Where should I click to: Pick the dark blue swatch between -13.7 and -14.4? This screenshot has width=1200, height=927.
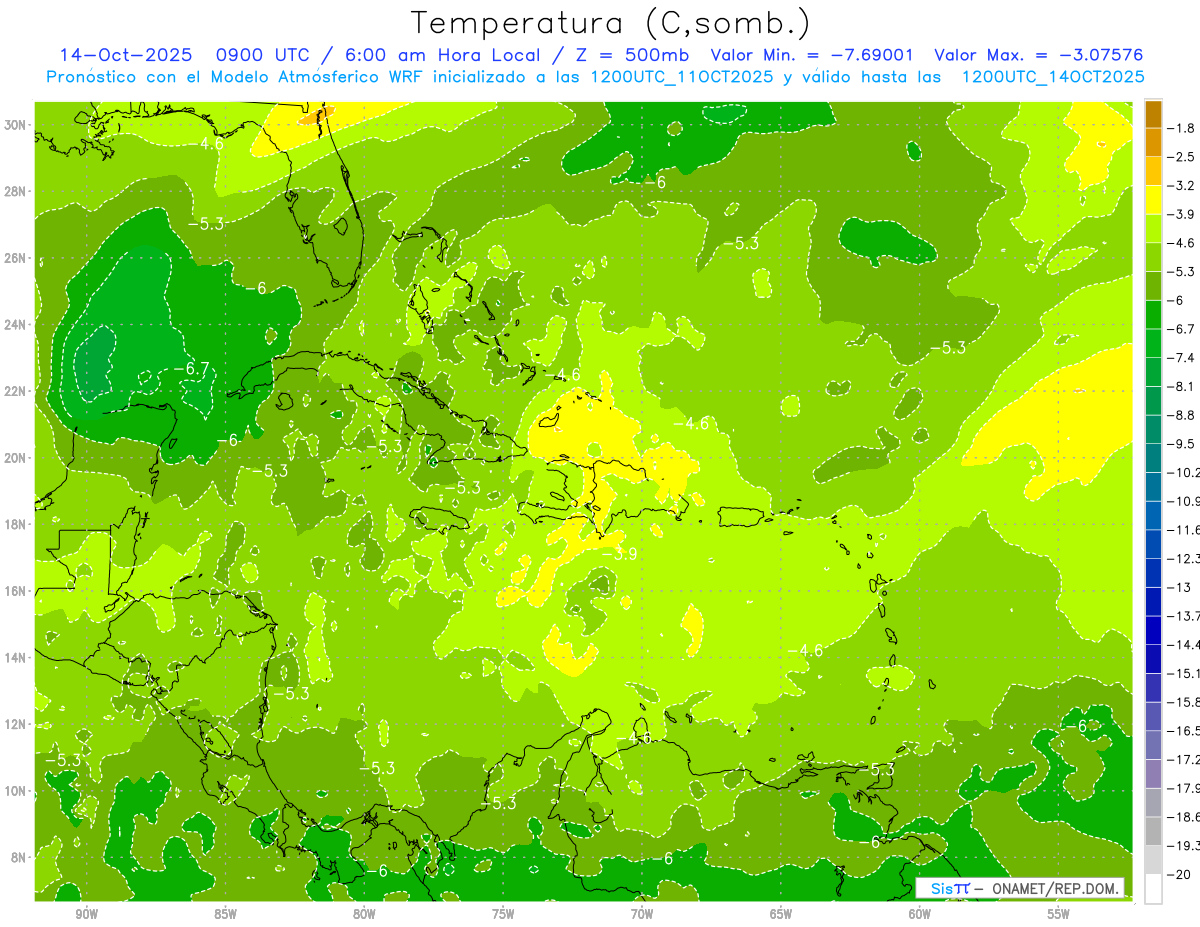tap(1154, 630)
